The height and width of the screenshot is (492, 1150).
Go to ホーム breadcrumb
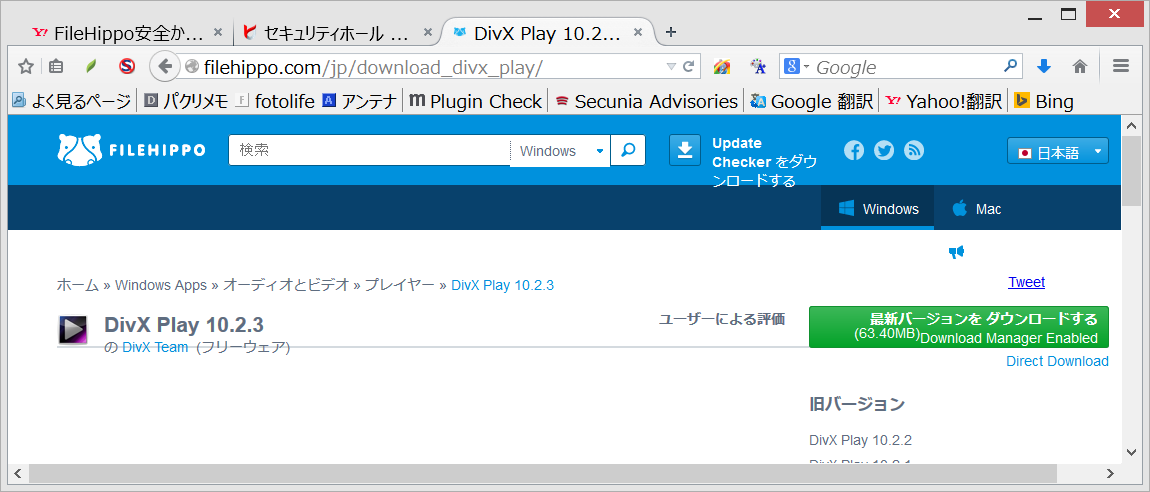(x=78, y=285)
